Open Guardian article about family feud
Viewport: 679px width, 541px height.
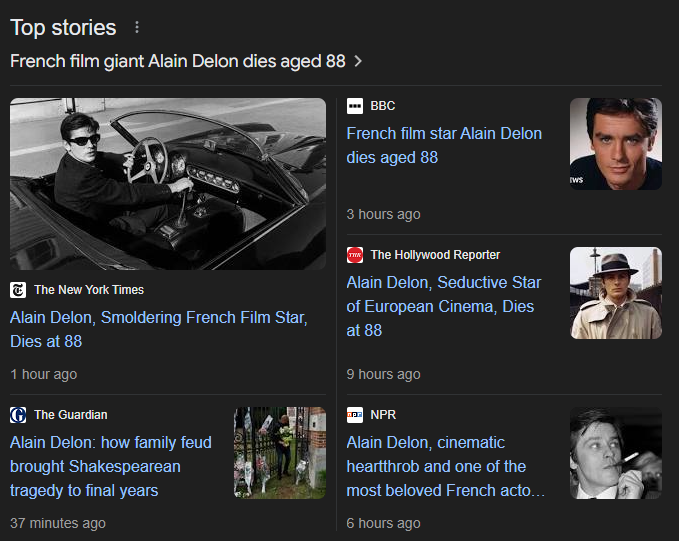(x=110, y=466)
